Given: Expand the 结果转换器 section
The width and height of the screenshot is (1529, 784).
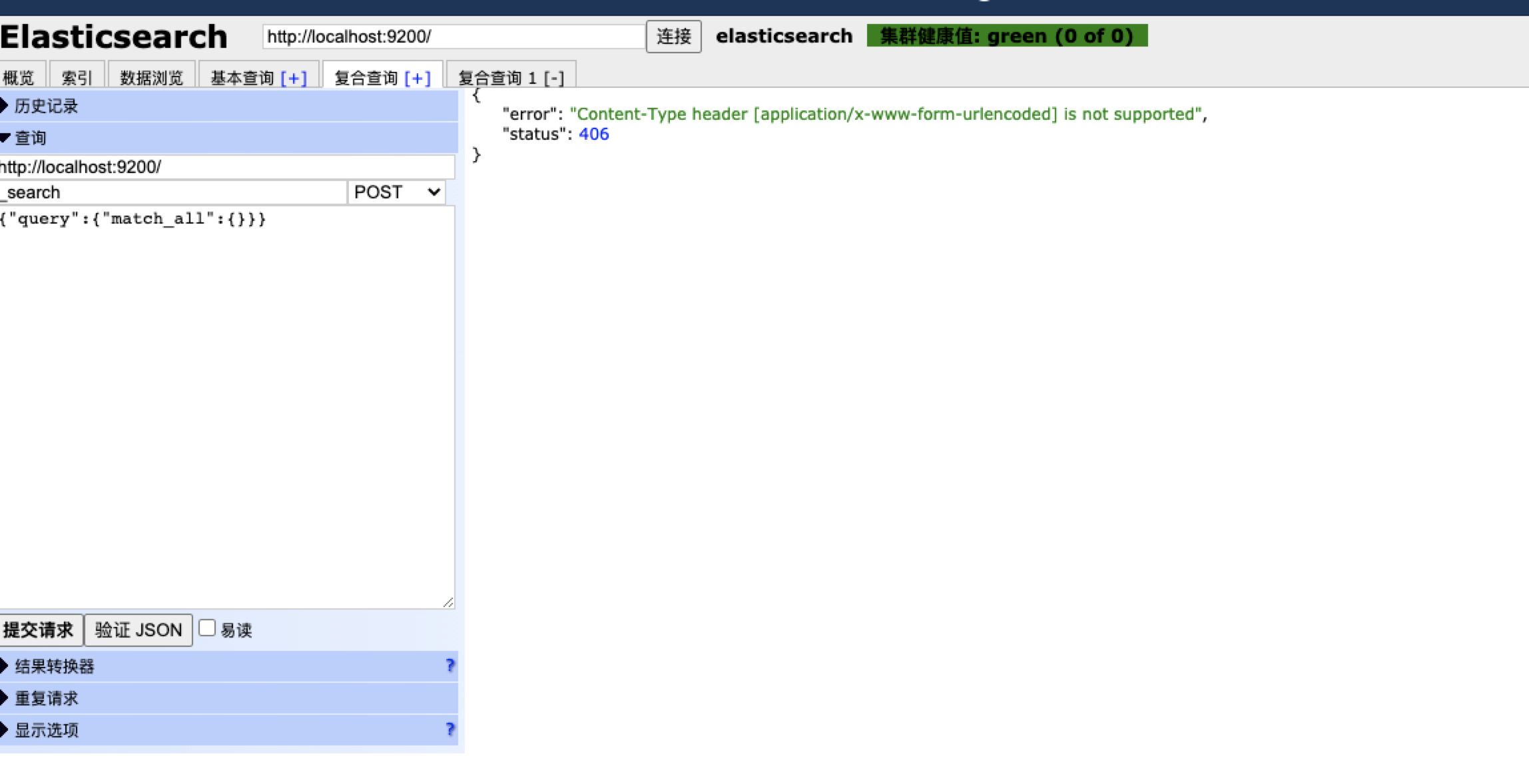Looking at the screenshot, I should (x=55, y=666).
